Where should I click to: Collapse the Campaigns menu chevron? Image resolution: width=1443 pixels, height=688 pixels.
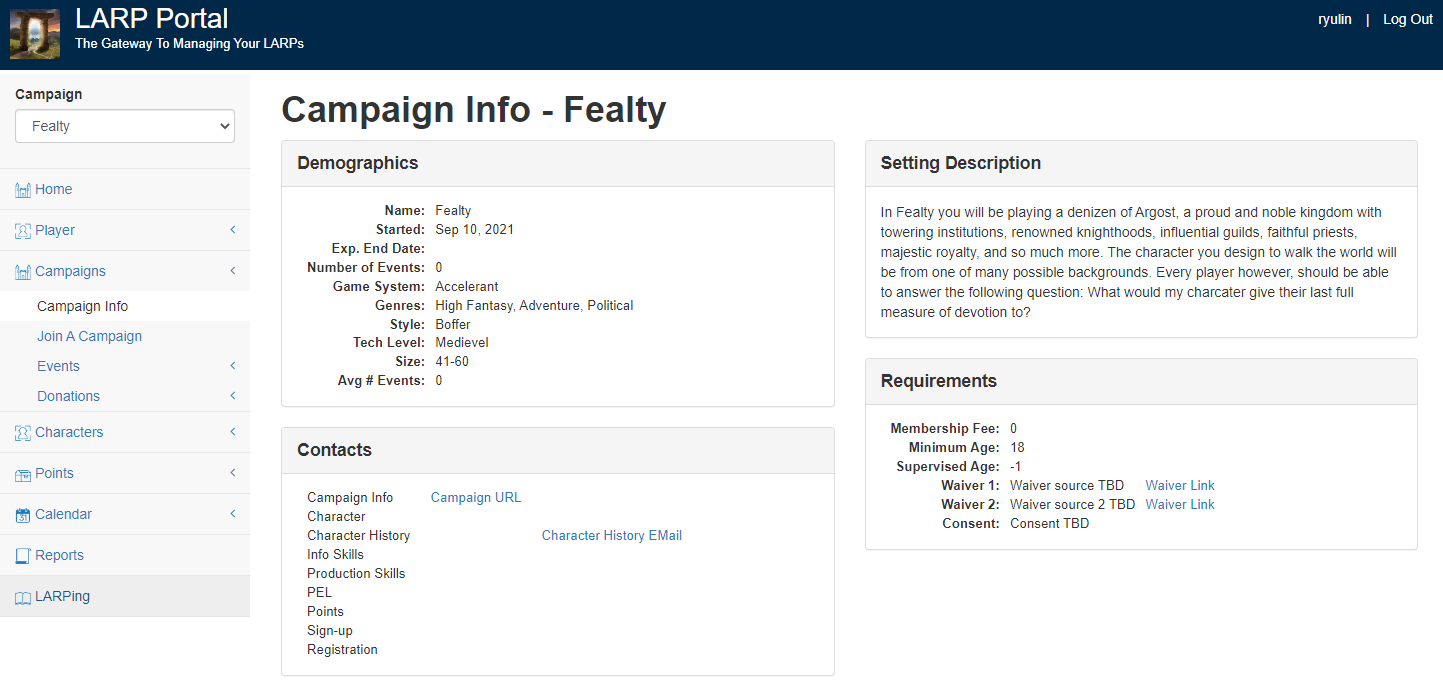[x=233, y=271]
